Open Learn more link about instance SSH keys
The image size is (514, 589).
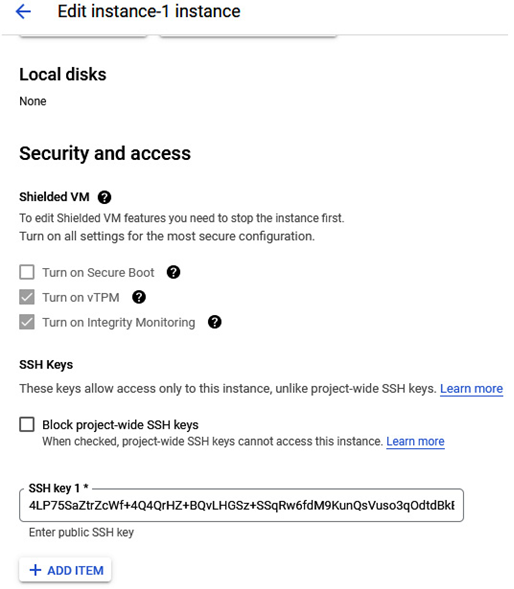coord(471,388)
